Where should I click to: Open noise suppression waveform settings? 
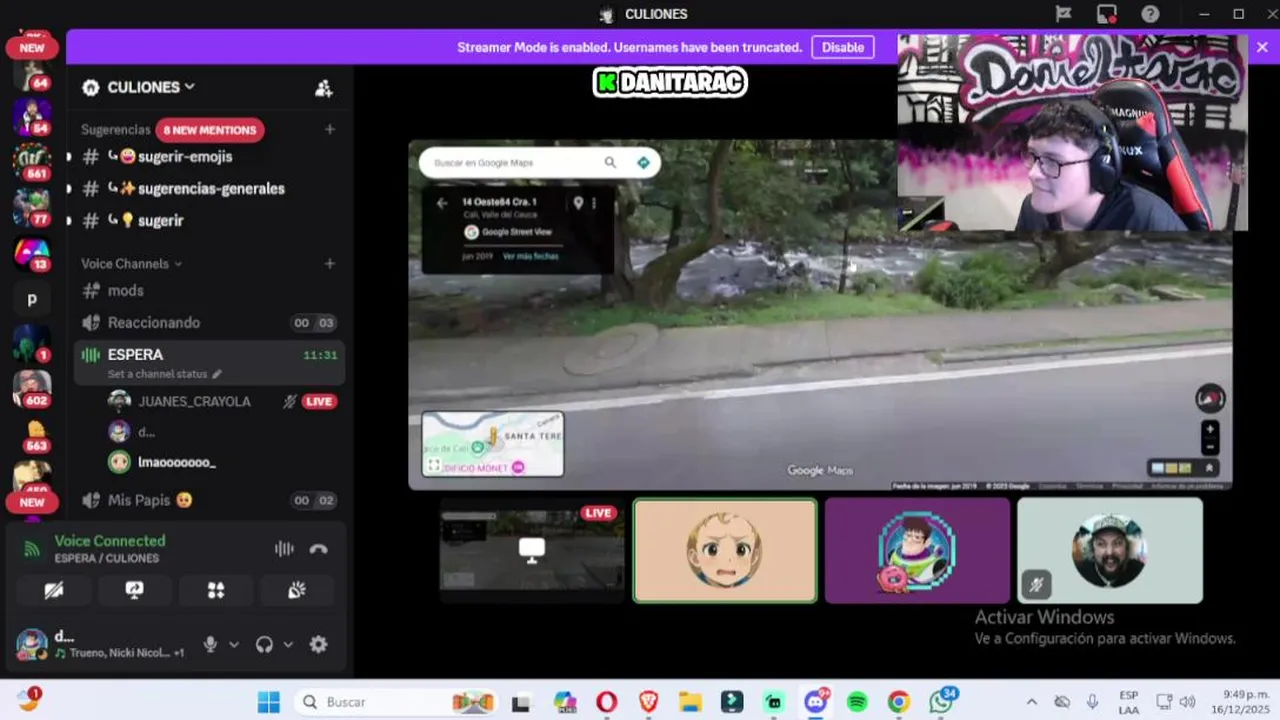tap(284, 548)
